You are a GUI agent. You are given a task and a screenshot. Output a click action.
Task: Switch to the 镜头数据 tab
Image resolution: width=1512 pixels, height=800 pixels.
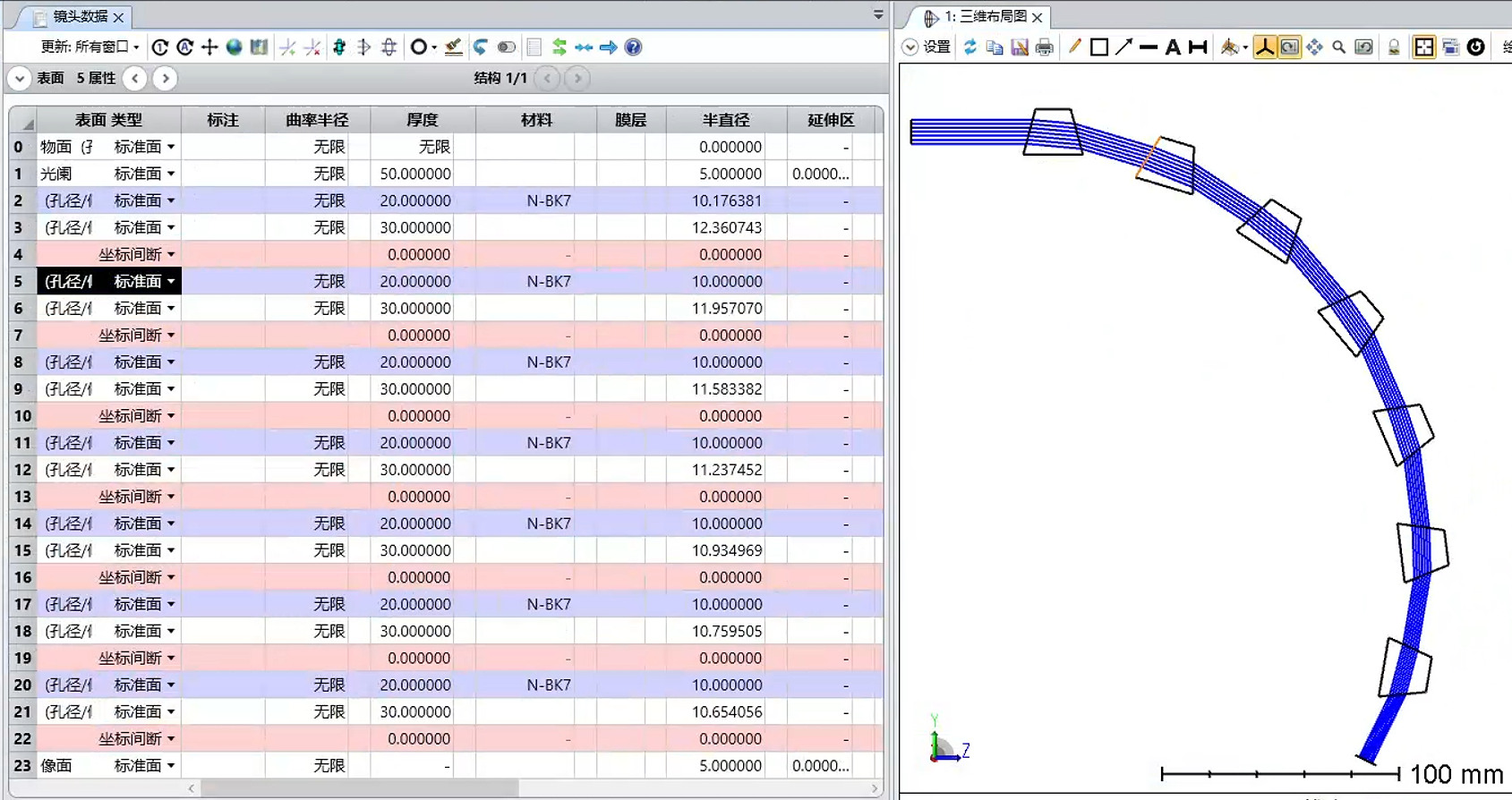click(79, 17)
